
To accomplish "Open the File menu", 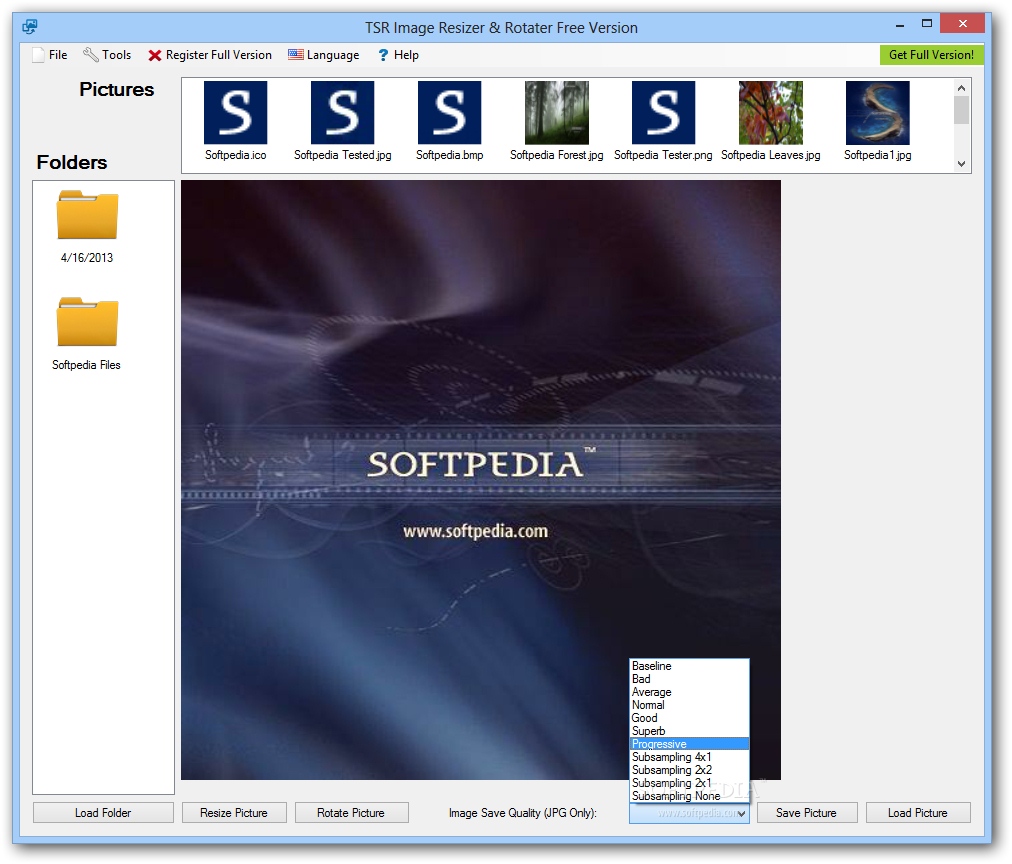I will [x=50, y=55].
